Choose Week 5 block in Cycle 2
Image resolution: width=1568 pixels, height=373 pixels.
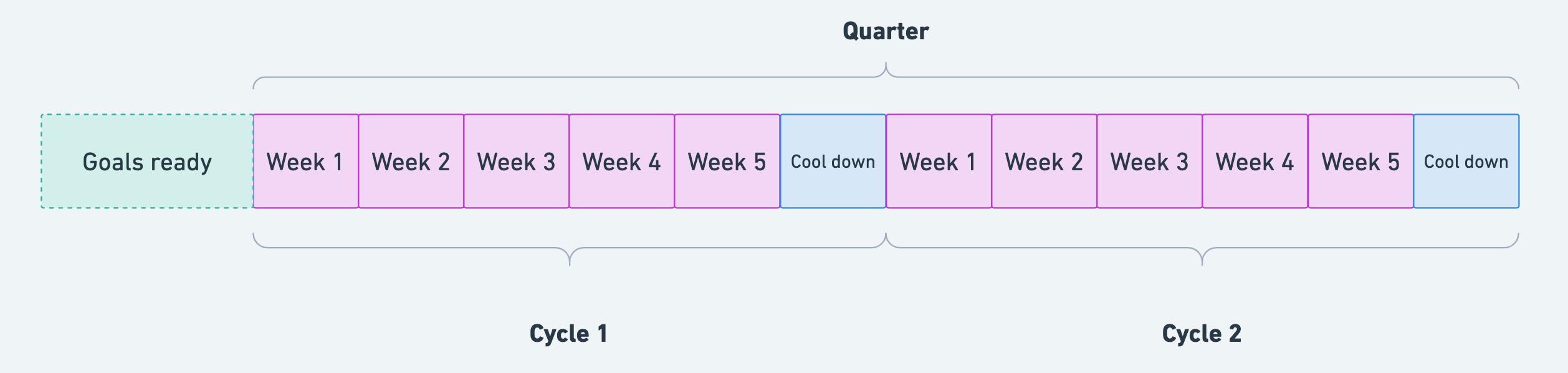click(1360, 162)
